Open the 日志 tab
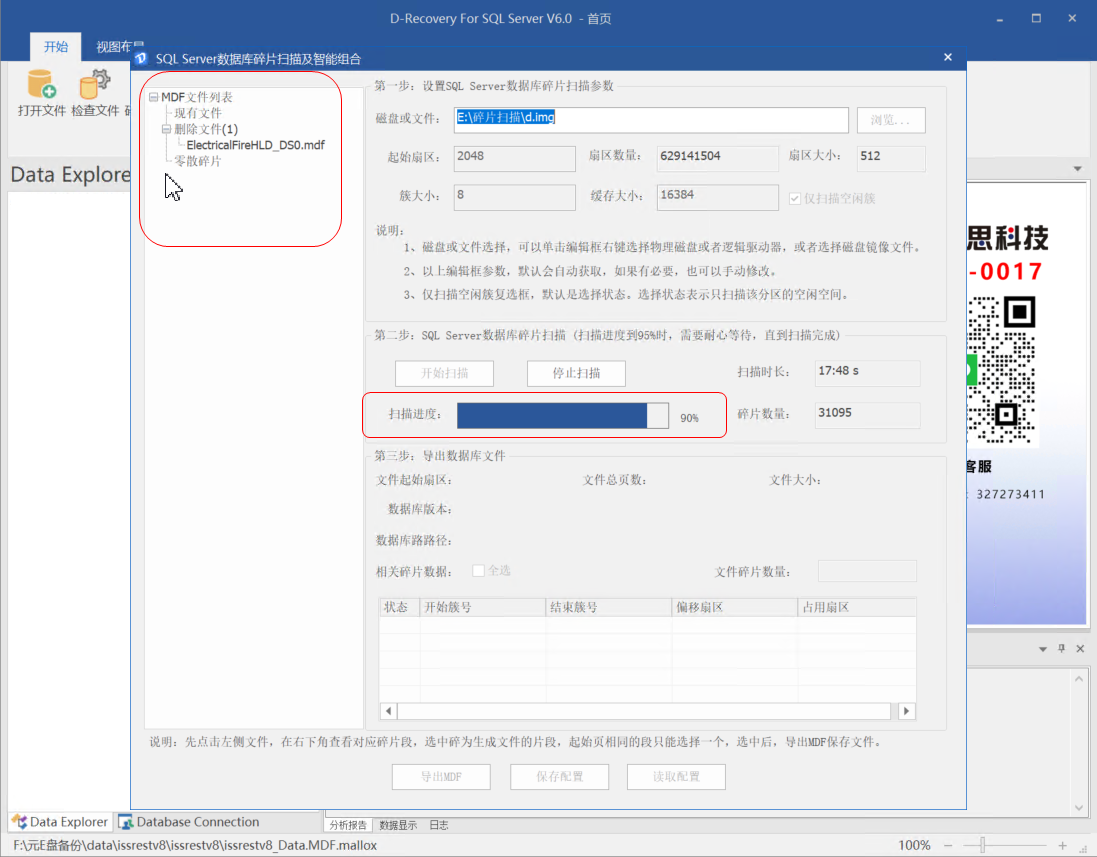Image resolution: width=1097 pixels, height=857 pixels. point(439,825)
